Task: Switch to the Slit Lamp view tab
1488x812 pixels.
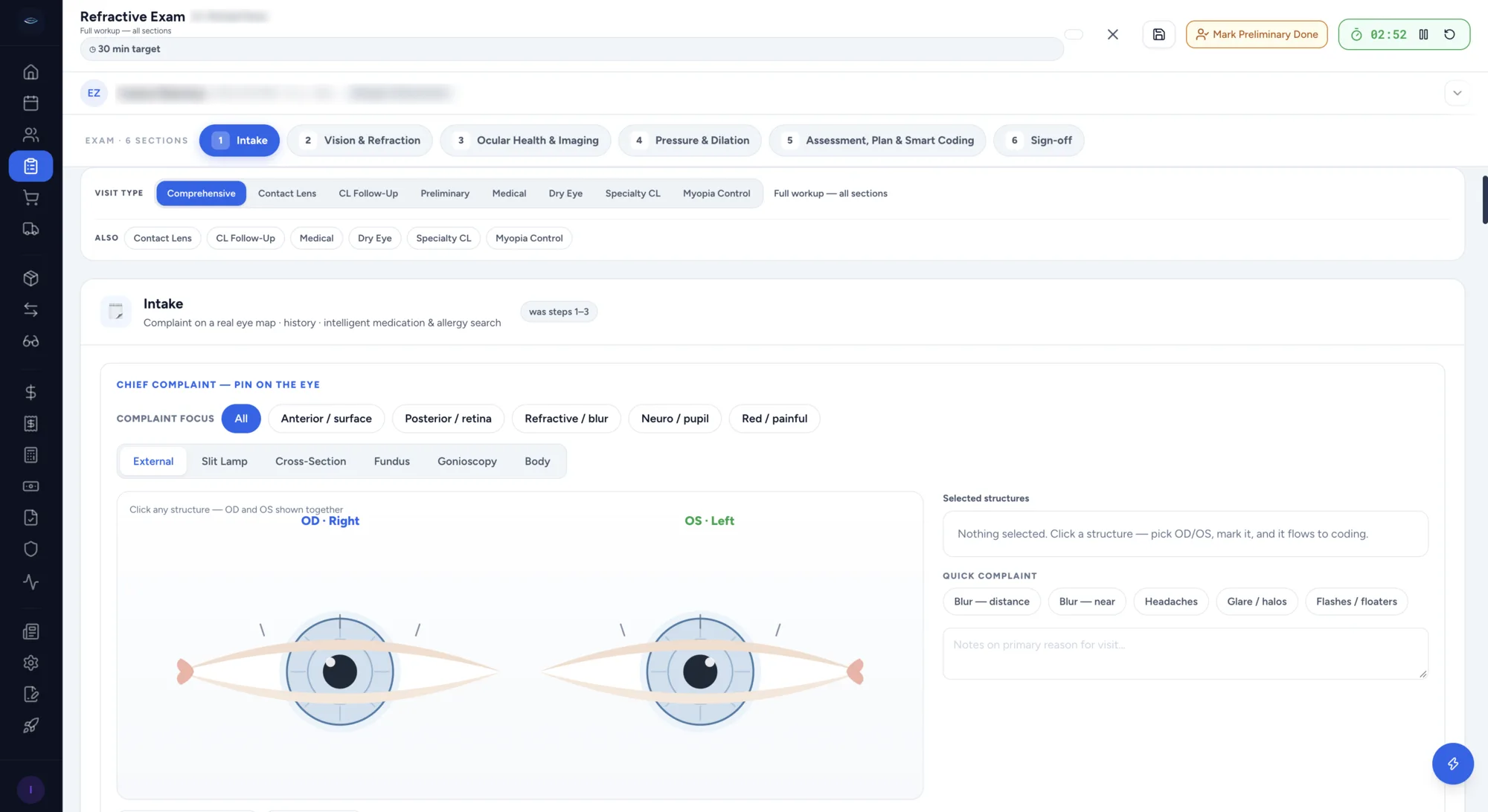Action: pyautogui.click(x=224, y=461)
